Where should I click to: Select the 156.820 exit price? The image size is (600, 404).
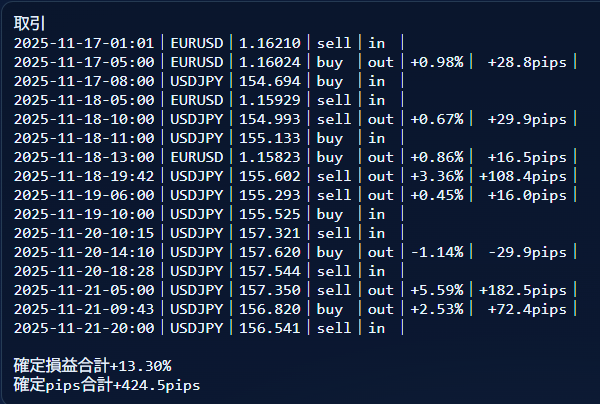(270, 309)
